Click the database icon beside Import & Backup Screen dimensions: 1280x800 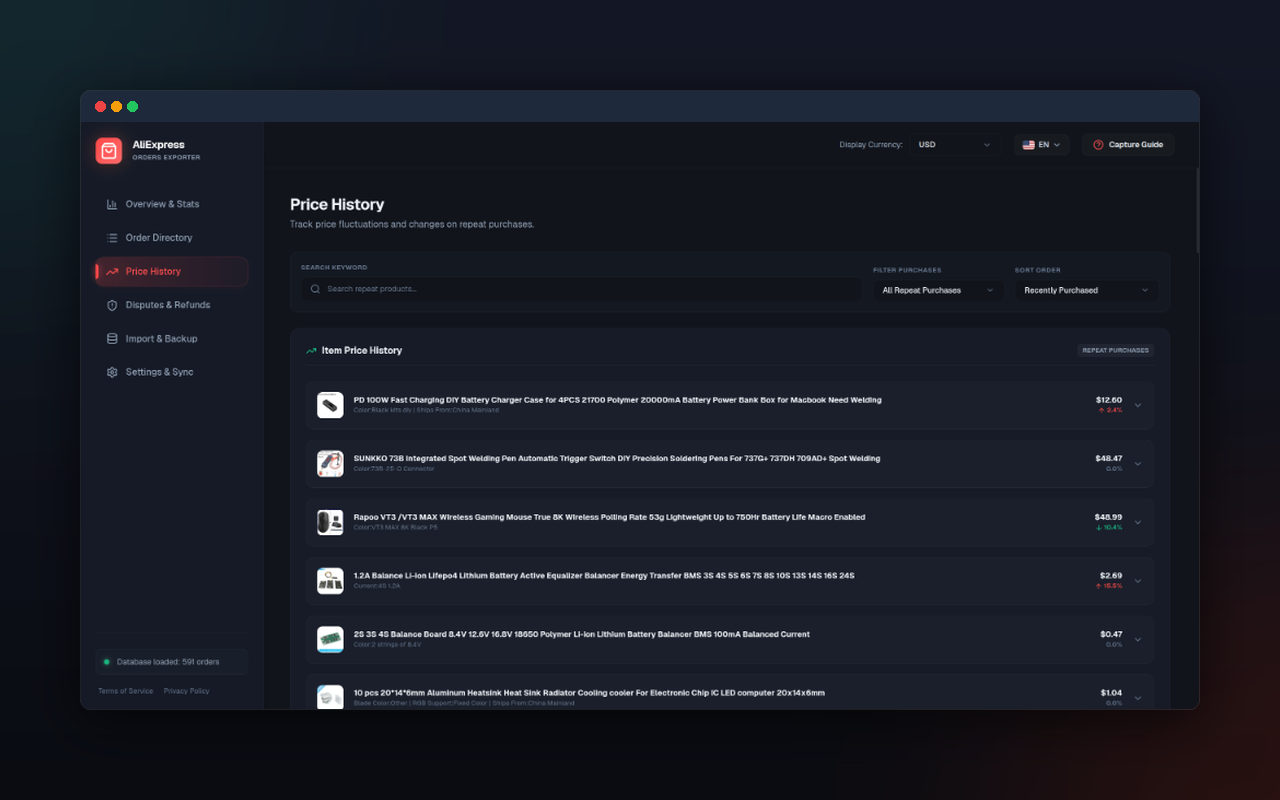[x=112, y=339]
